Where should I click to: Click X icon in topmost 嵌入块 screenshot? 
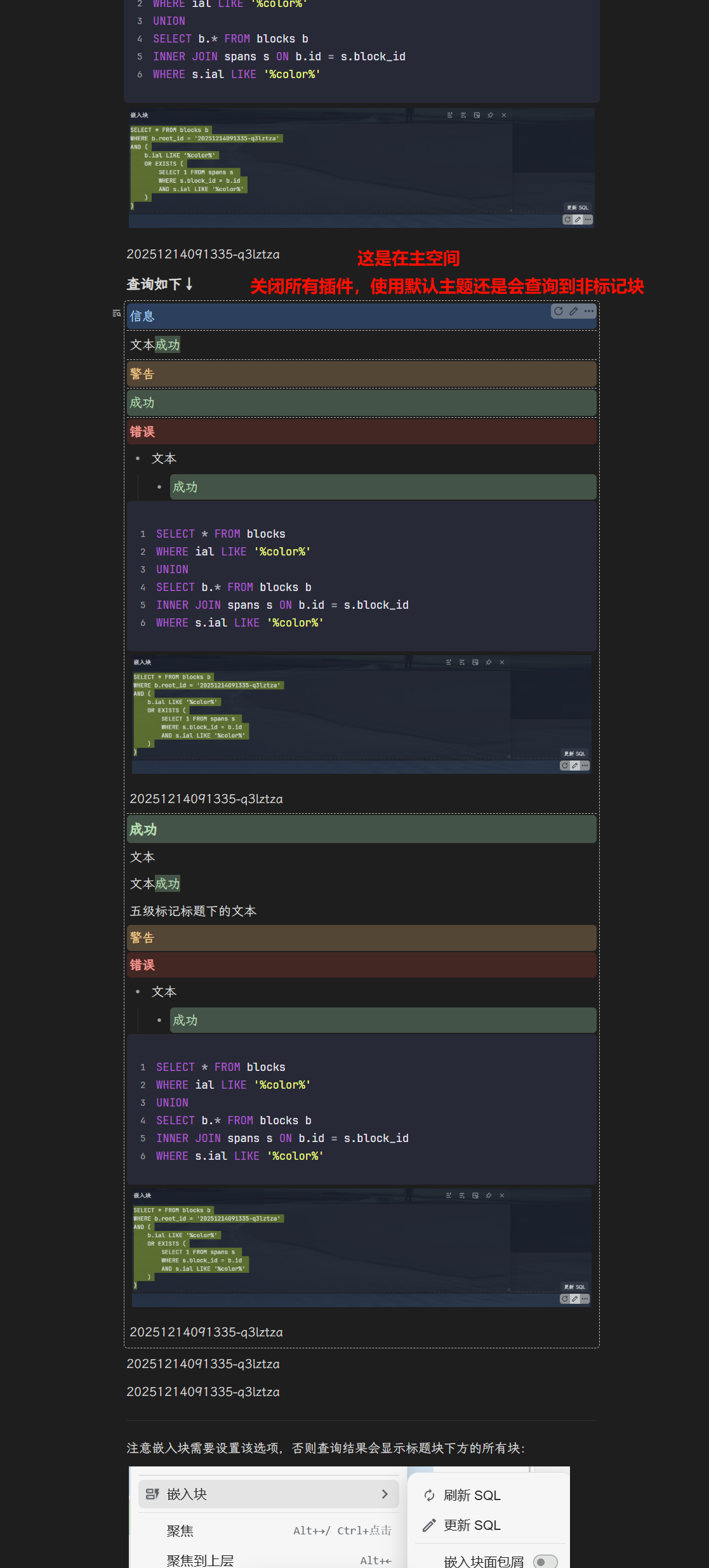(x=504, y=116)
